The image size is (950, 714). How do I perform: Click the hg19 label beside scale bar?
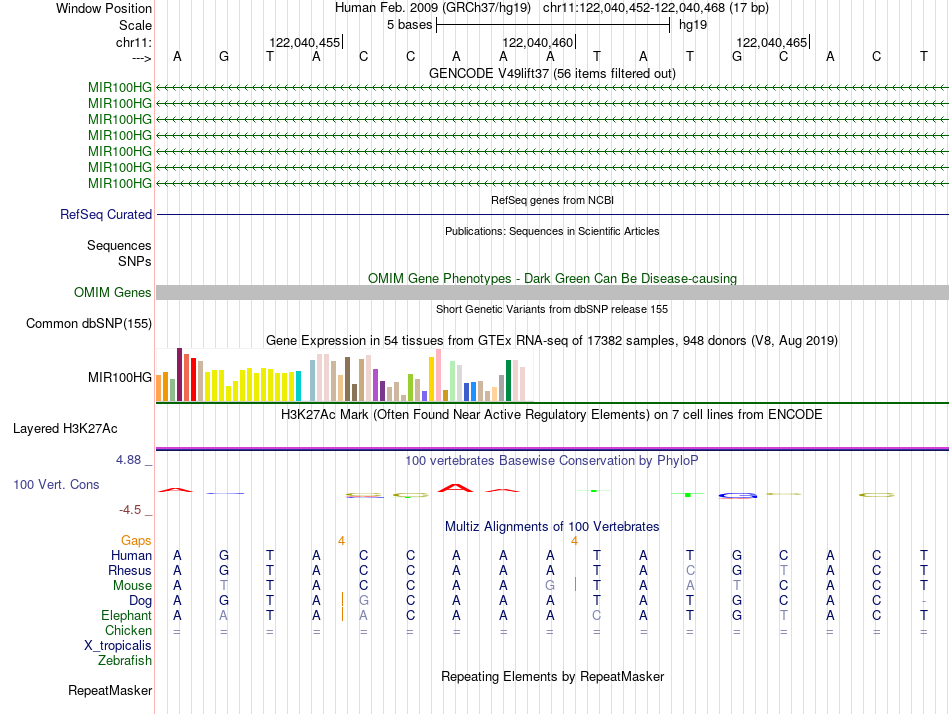pyautogui.click(x=693, y=25)
